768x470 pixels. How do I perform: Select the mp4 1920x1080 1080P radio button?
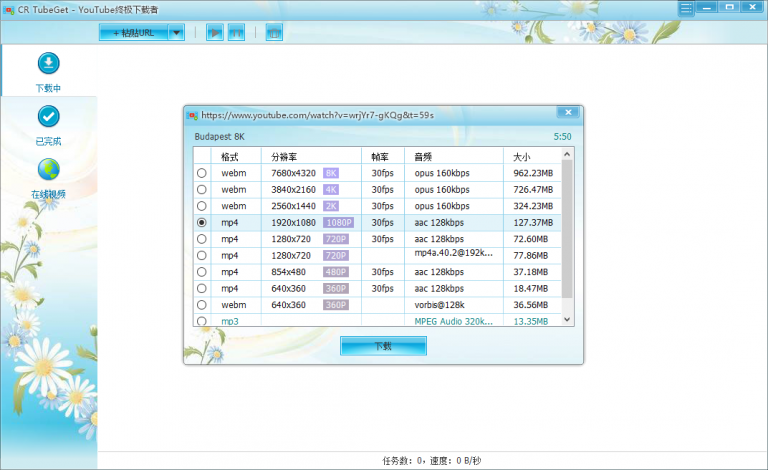click(x=201, y=222)
